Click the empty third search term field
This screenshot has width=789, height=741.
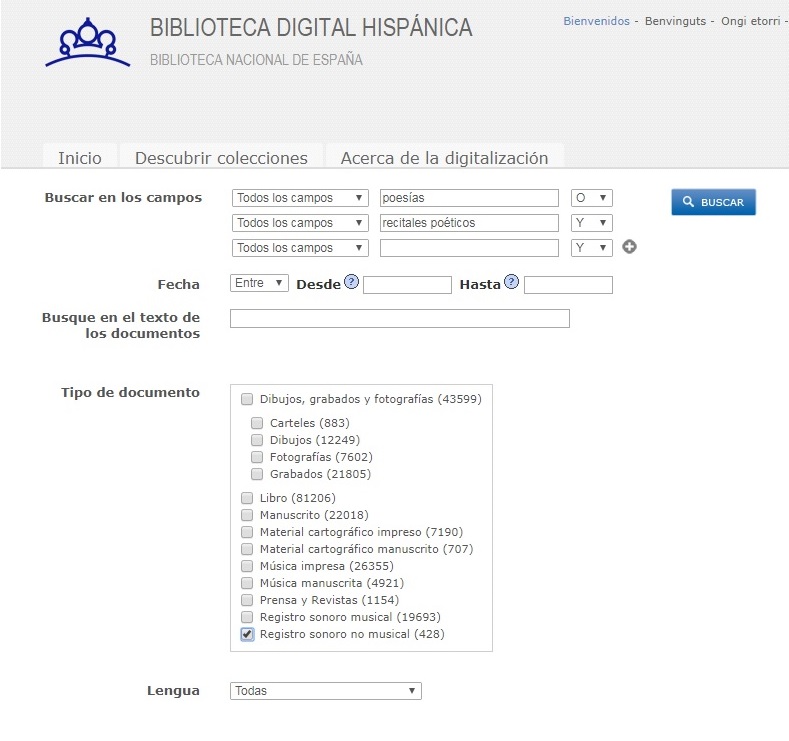[469, 248]
